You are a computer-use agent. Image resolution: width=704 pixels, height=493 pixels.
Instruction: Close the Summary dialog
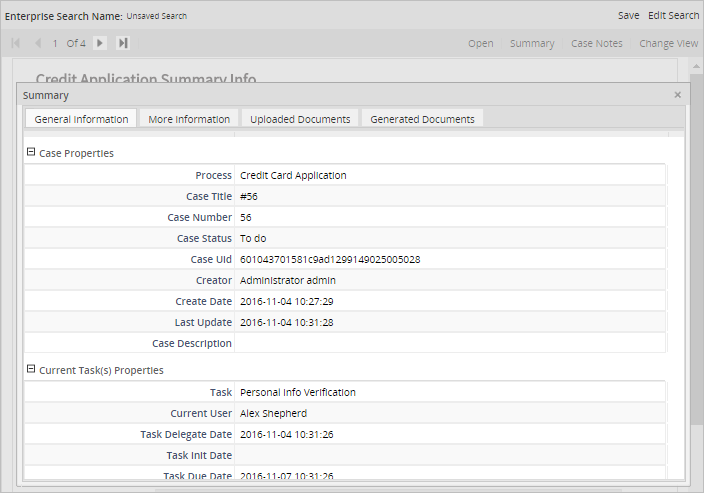677,95
